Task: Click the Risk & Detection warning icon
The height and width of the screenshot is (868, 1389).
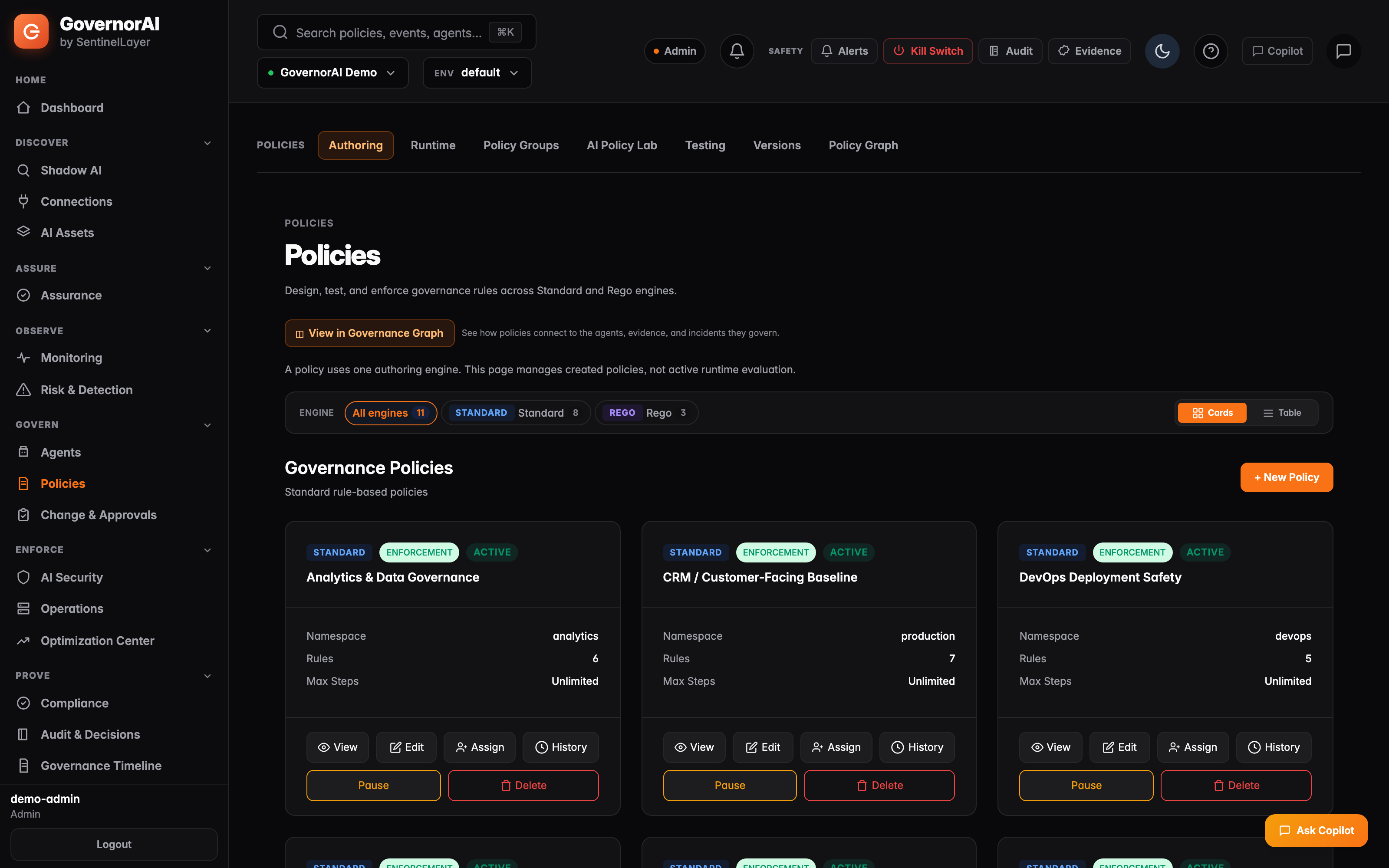Action: coord(23,390)
